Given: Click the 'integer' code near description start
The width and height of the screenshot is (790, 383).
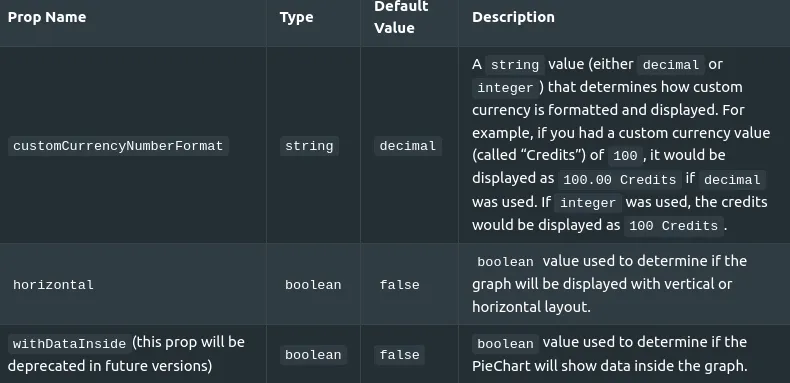Looking at the screenshot, I should click(505, 88).
